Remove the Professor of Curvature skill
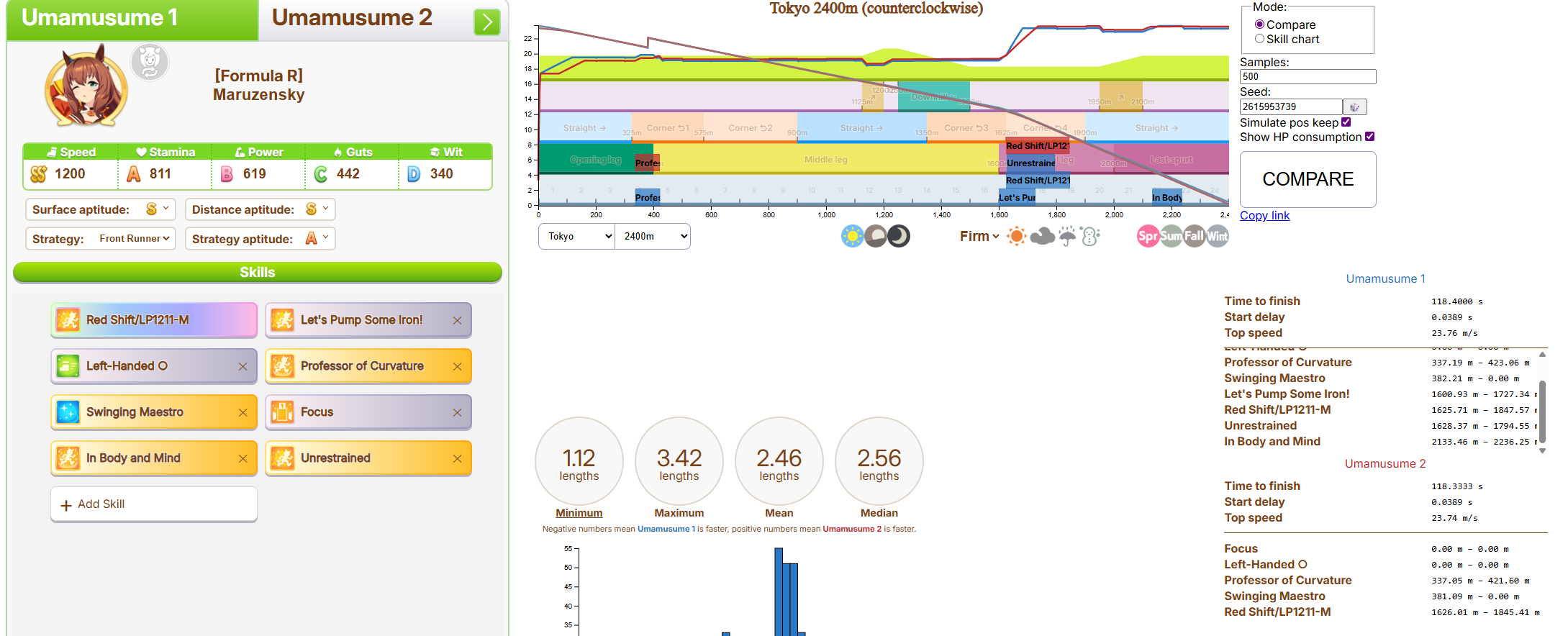1568x636 pixels. [457, 367]
